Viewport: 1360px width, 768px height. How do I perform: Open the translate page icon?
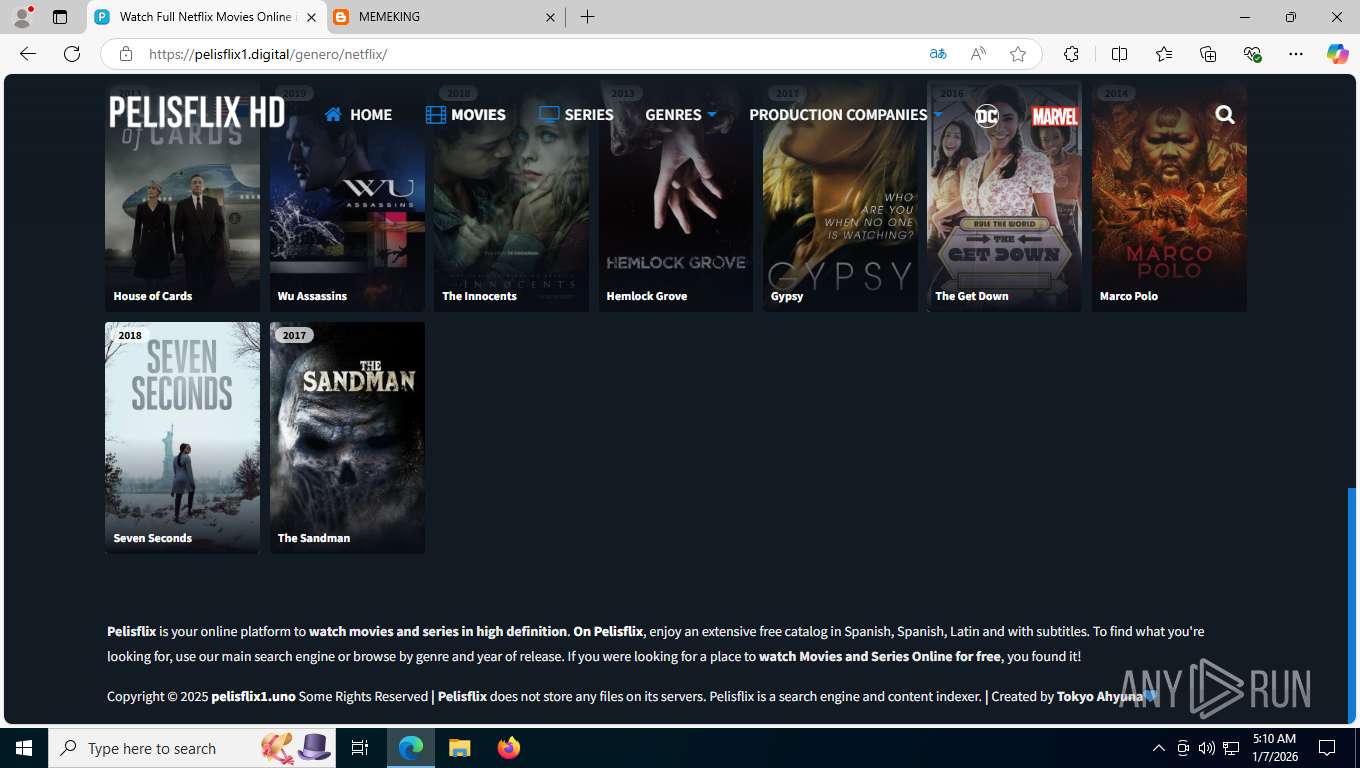937,54
